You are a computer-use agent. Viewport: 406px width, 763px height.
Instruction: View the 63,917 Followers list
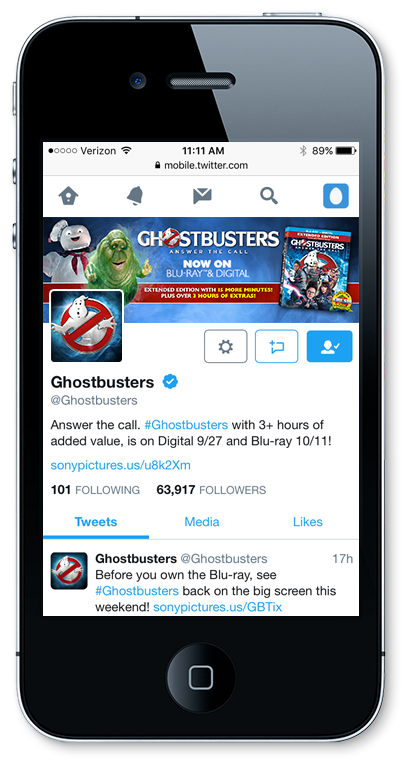click(211, 490)
